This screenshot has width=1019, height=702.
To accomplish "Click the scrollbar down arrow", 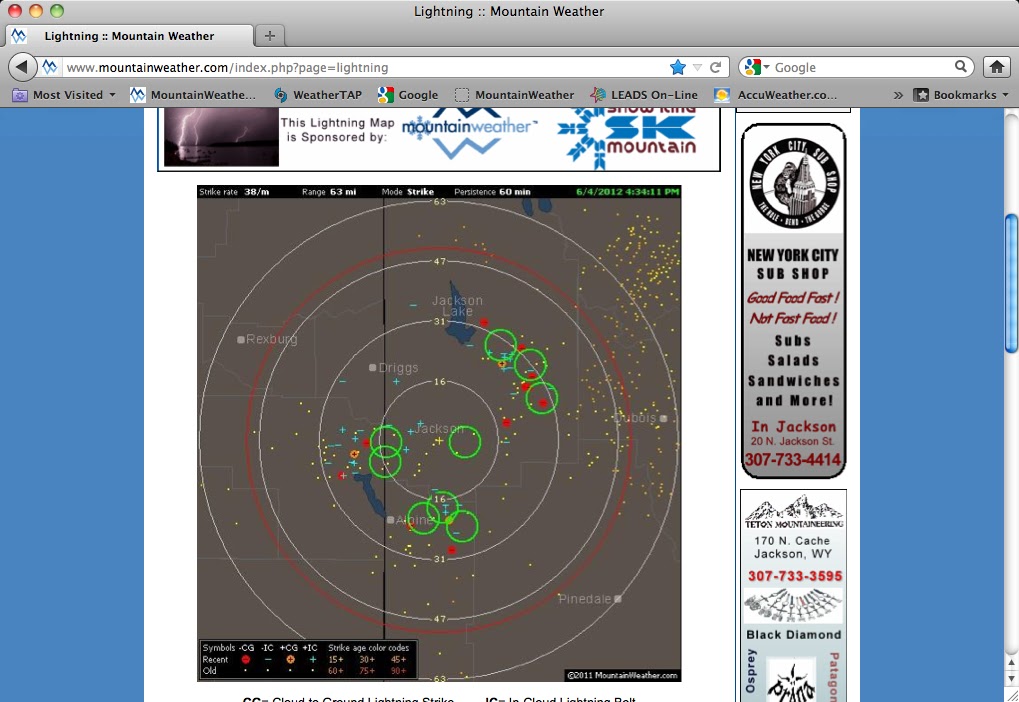I will 1011,678.
